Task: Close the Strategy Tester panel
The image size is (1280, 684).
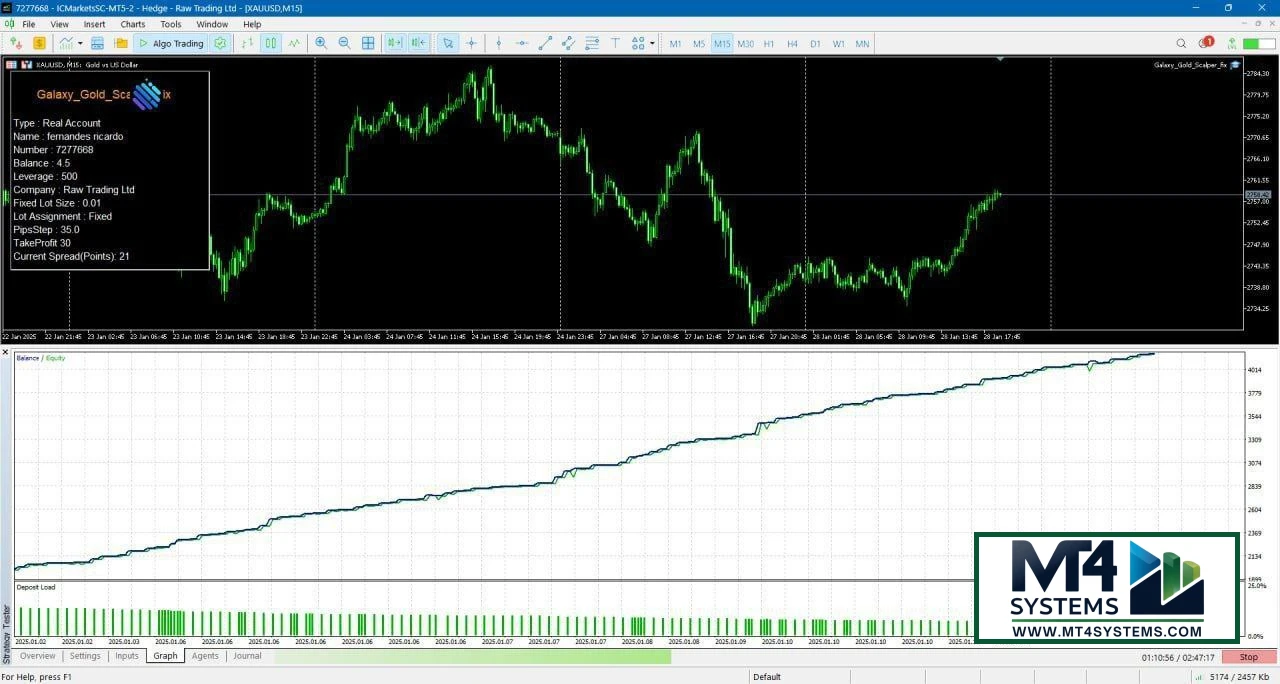Action: [x=5, y=352]
